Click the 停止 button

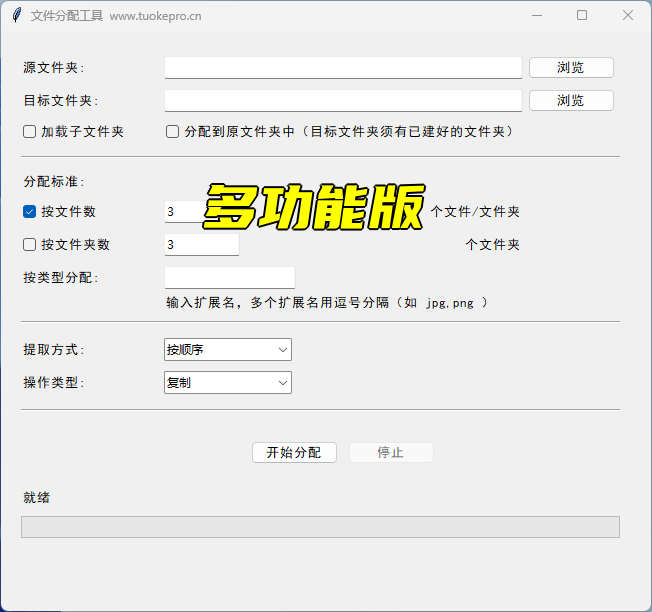coord(391,453)
